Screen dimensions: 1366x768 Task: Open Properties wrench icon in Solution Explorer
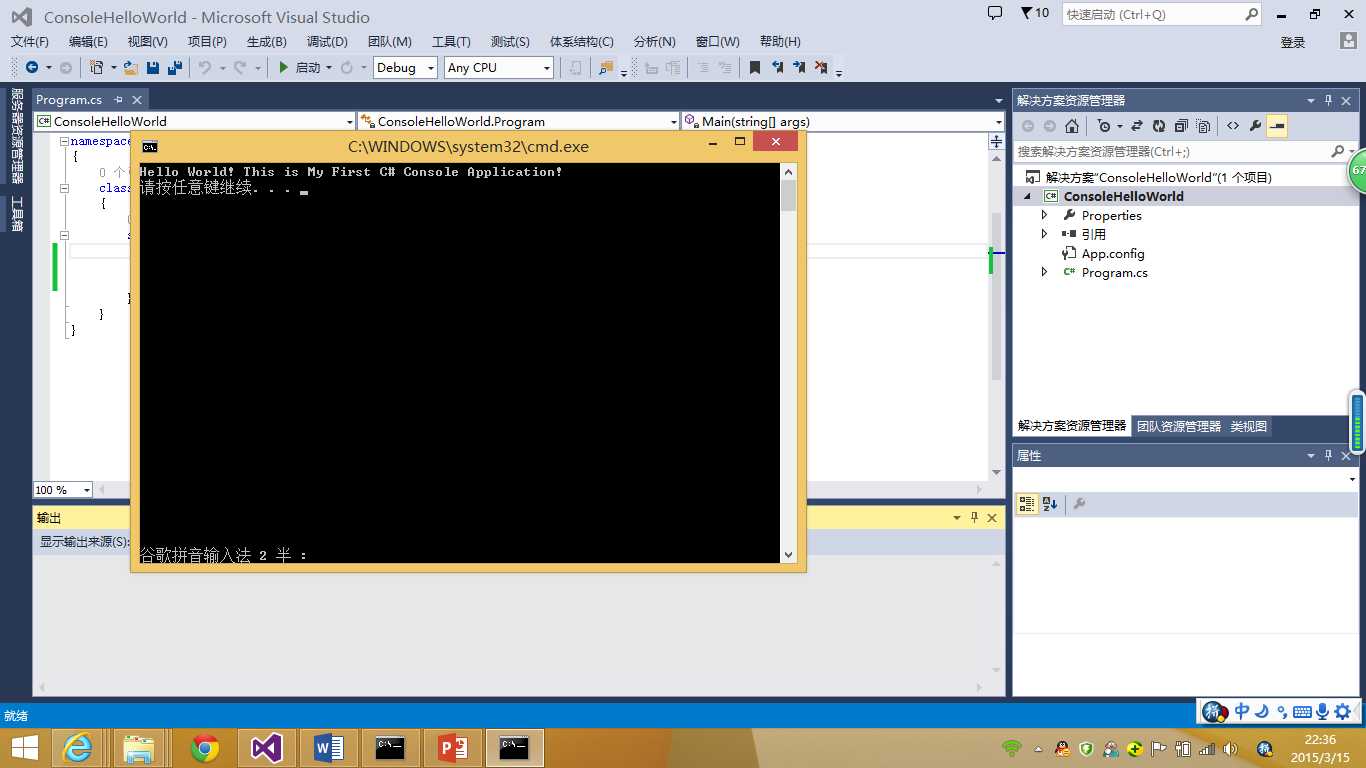point(1255,126)
